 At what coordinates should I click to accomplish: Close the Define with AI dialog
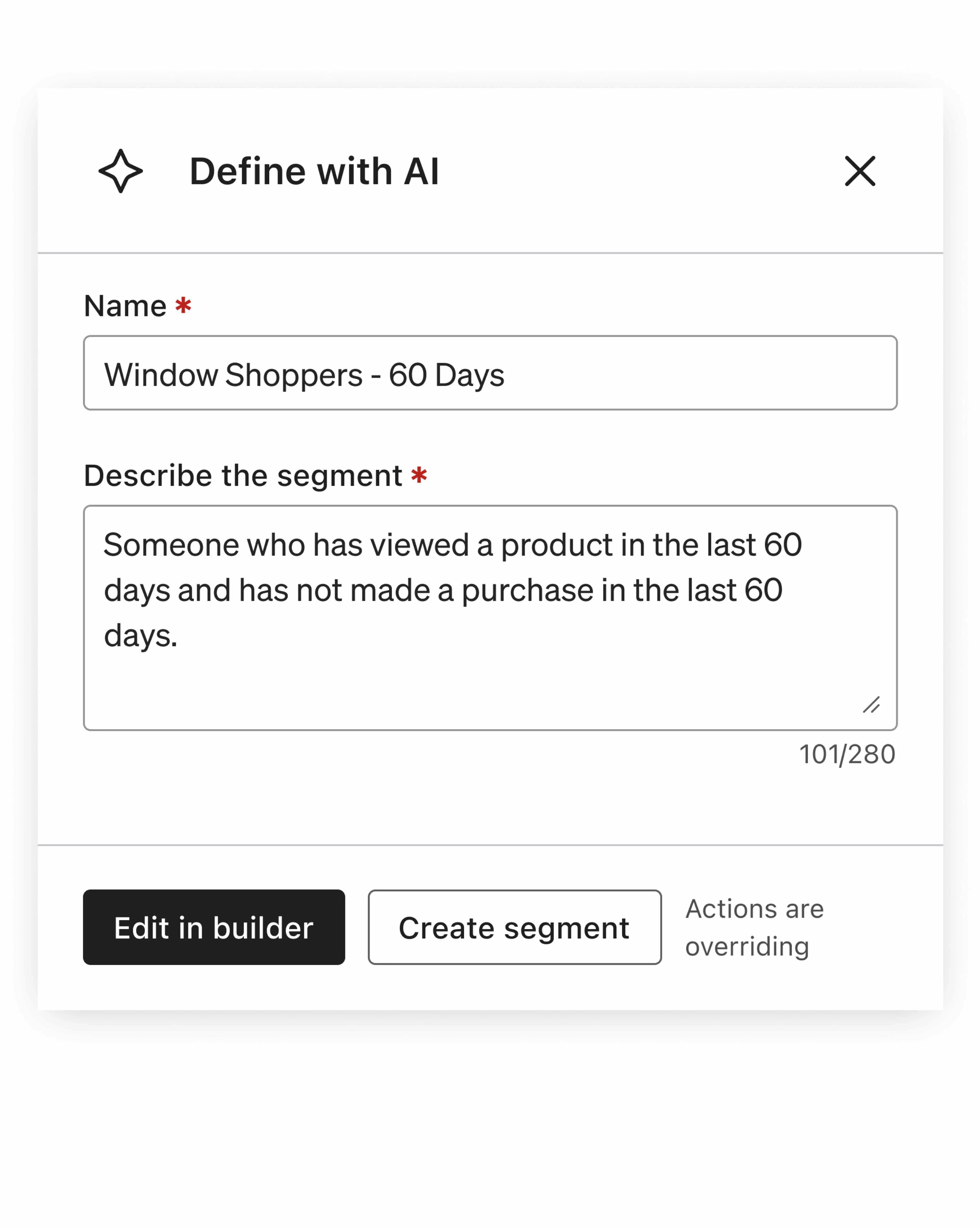859,171
